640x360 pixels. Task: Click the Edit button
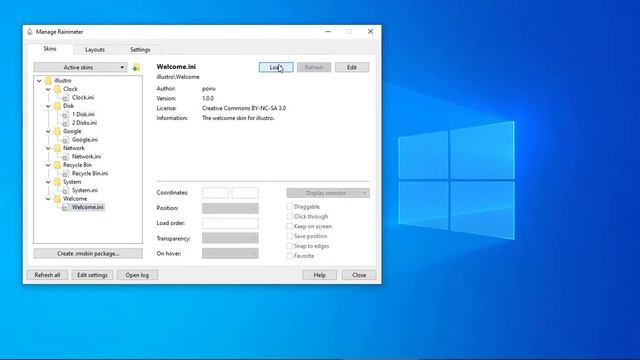click(x=352, y=67)
